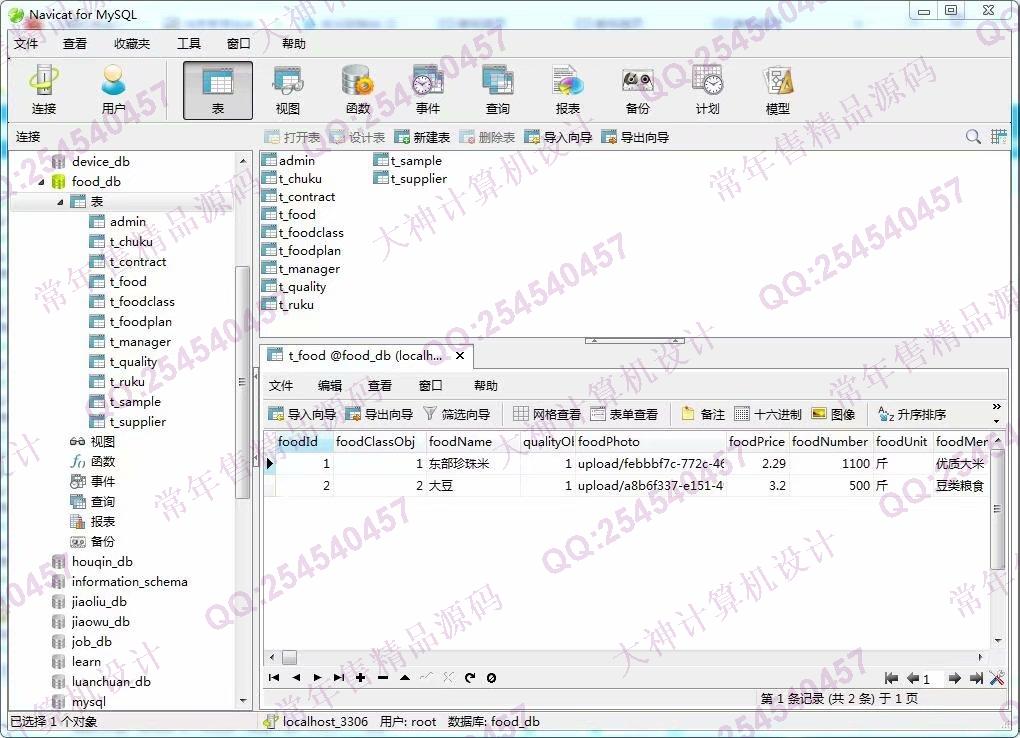Open the 用户 user manager
Image resolution: width=1020 pixels, height=738 pixels.
point(113,90)
